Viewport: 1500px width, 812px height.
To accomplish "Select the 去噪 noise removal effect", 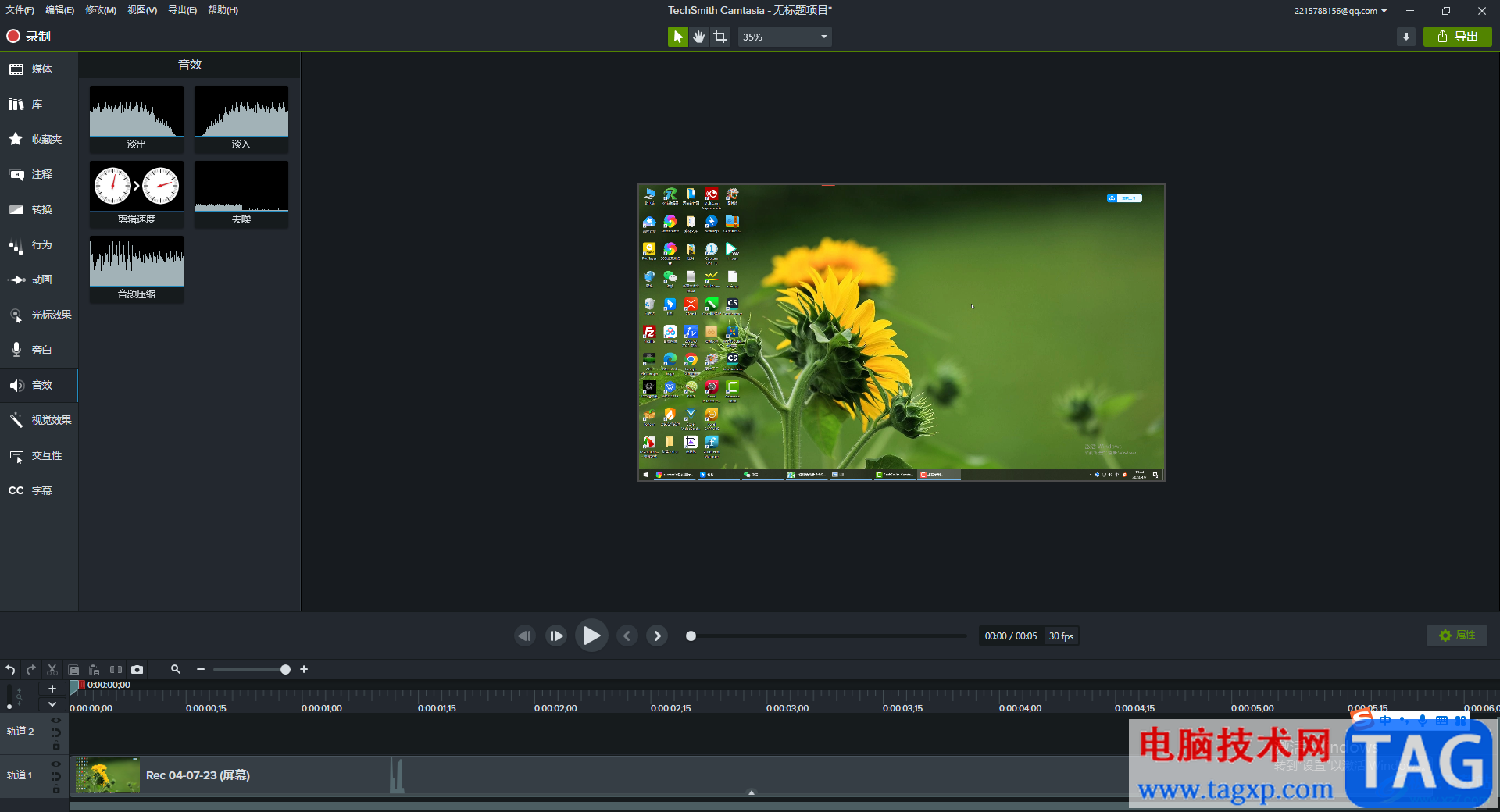I will pyautogui.click(x=241, y=194).
